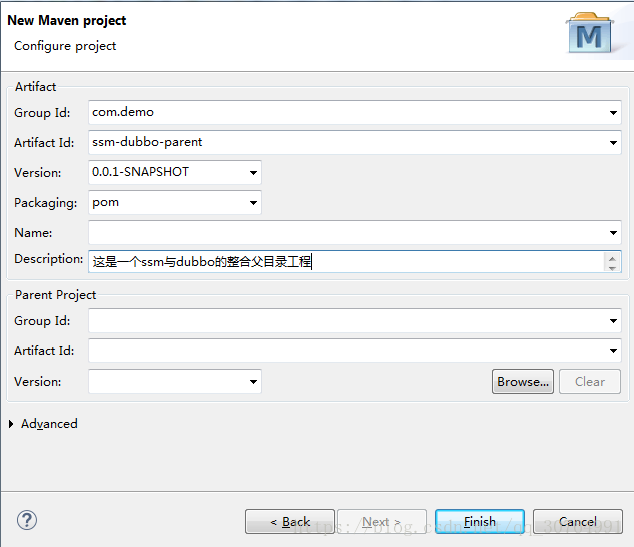Click the "Artifact" group label
The width and height of the screenshot is (634, 547).
(36, 87)
